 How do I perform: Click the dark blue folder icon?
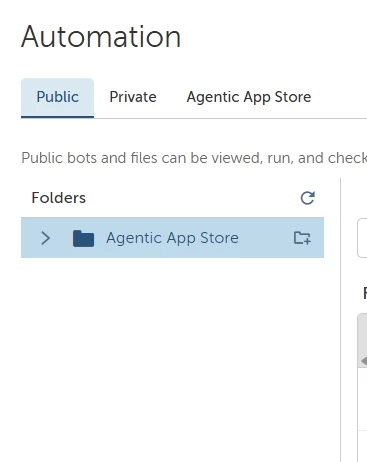tap(83, 238)
